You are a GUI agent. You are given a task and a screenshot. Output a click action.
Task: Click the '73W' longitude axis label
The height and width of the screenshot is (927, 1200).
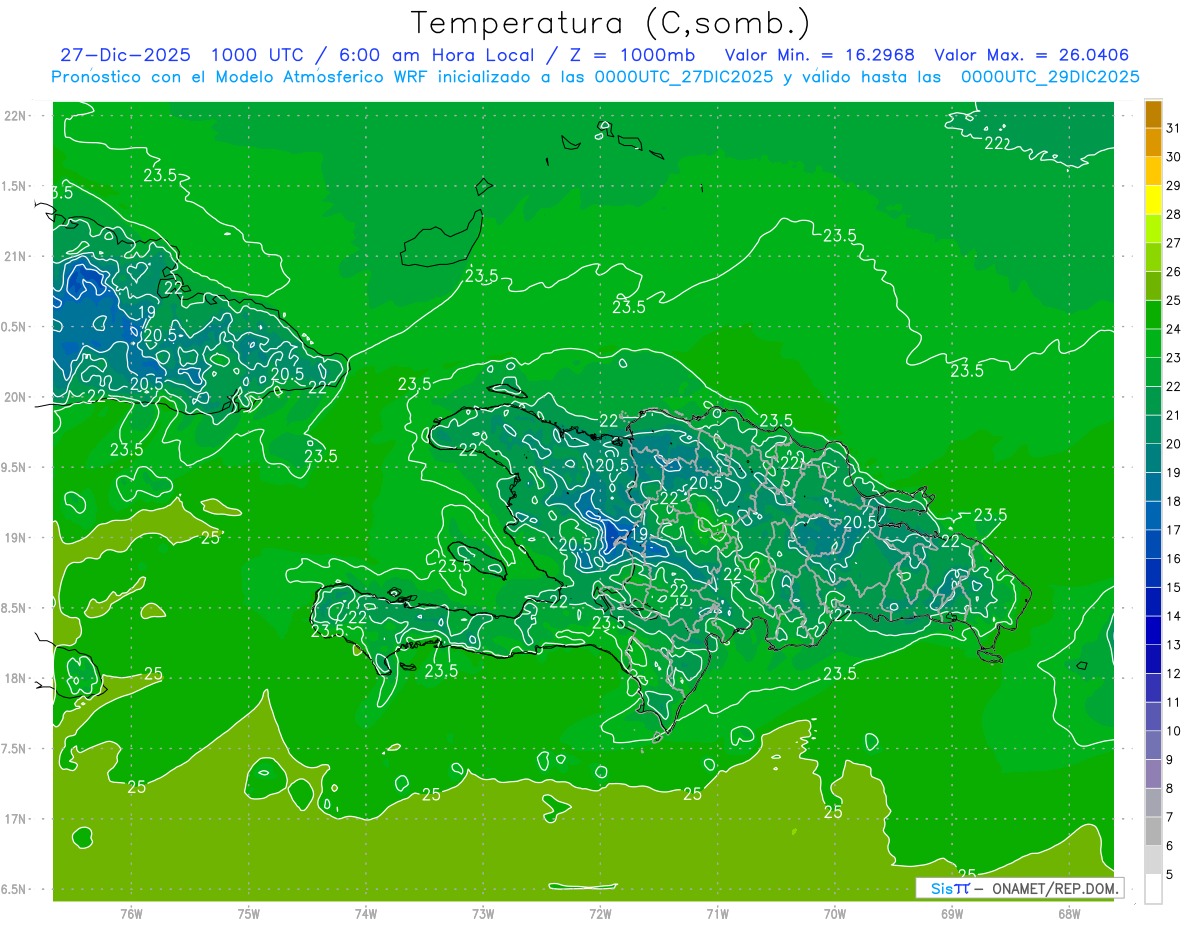pyautogui.click(x=483, y=913)
